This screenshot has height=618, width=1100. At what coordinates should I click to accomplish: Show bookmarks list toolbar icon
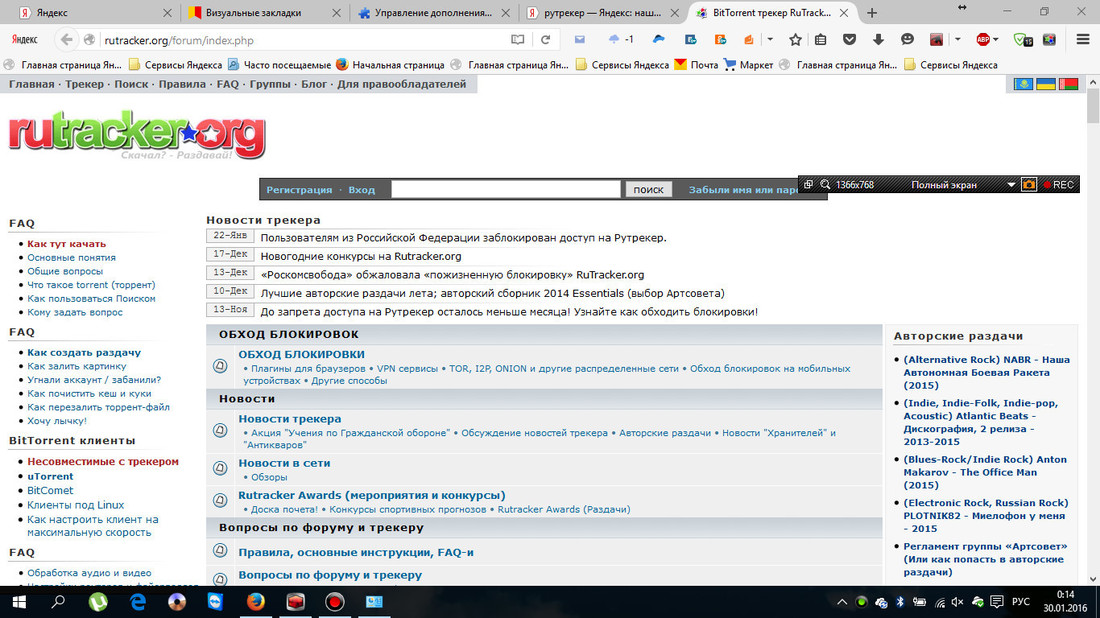point(820,40)
